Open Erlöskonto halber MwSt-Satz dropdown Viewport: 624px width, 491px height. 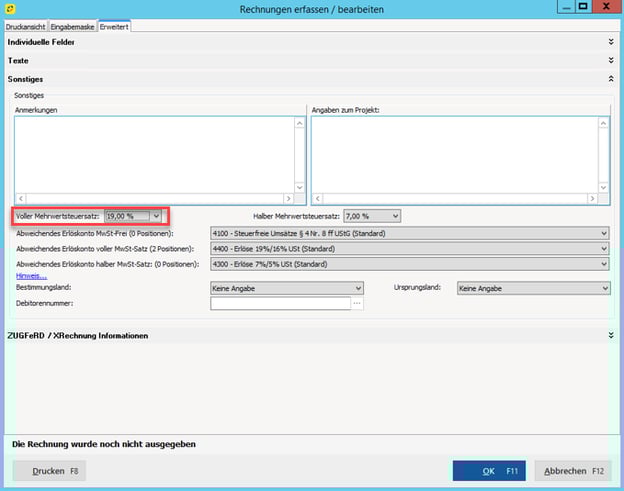603,264
